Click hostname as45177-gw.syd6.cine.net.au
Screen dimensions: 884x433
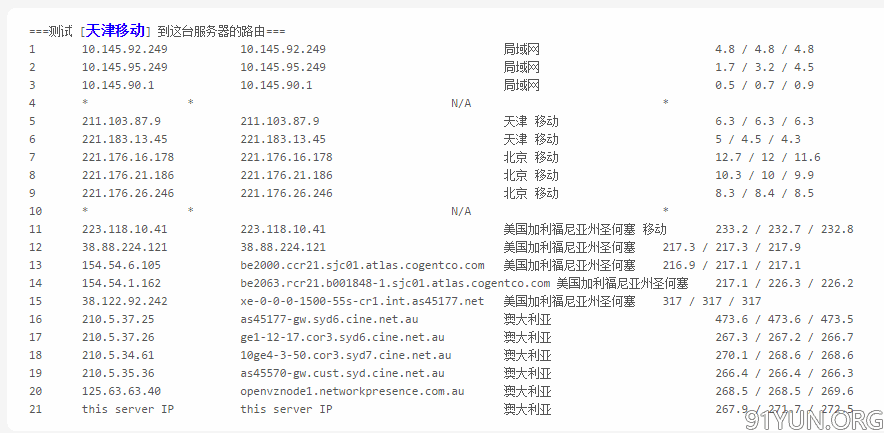[x=329, y=319]
